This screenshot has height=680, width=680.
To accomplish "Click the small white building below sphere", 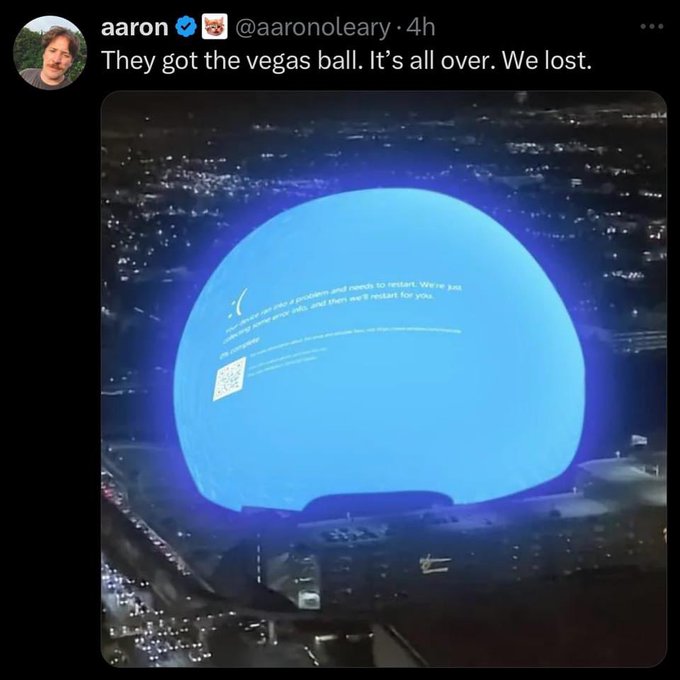I will [309, 600].
